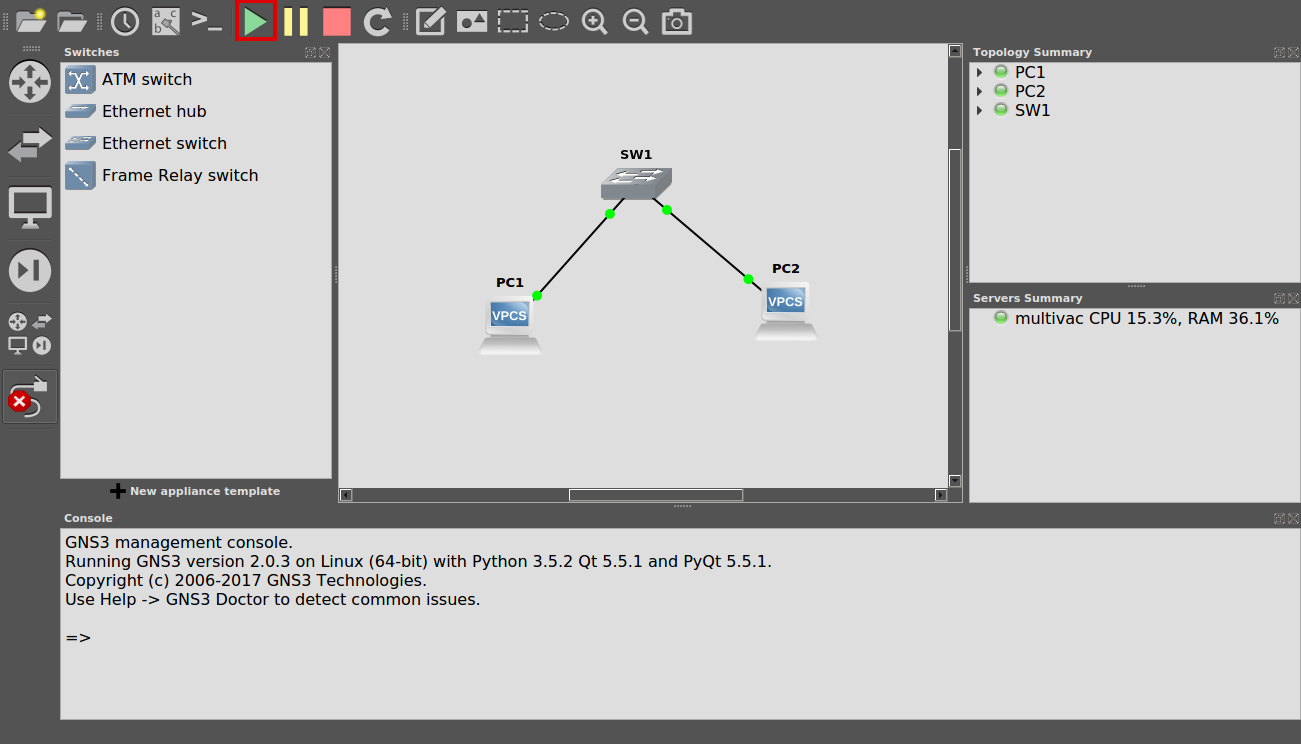Select Ethernet switch from the list
The height and width of the screenshot is (744, 1301).
point(196,144)
